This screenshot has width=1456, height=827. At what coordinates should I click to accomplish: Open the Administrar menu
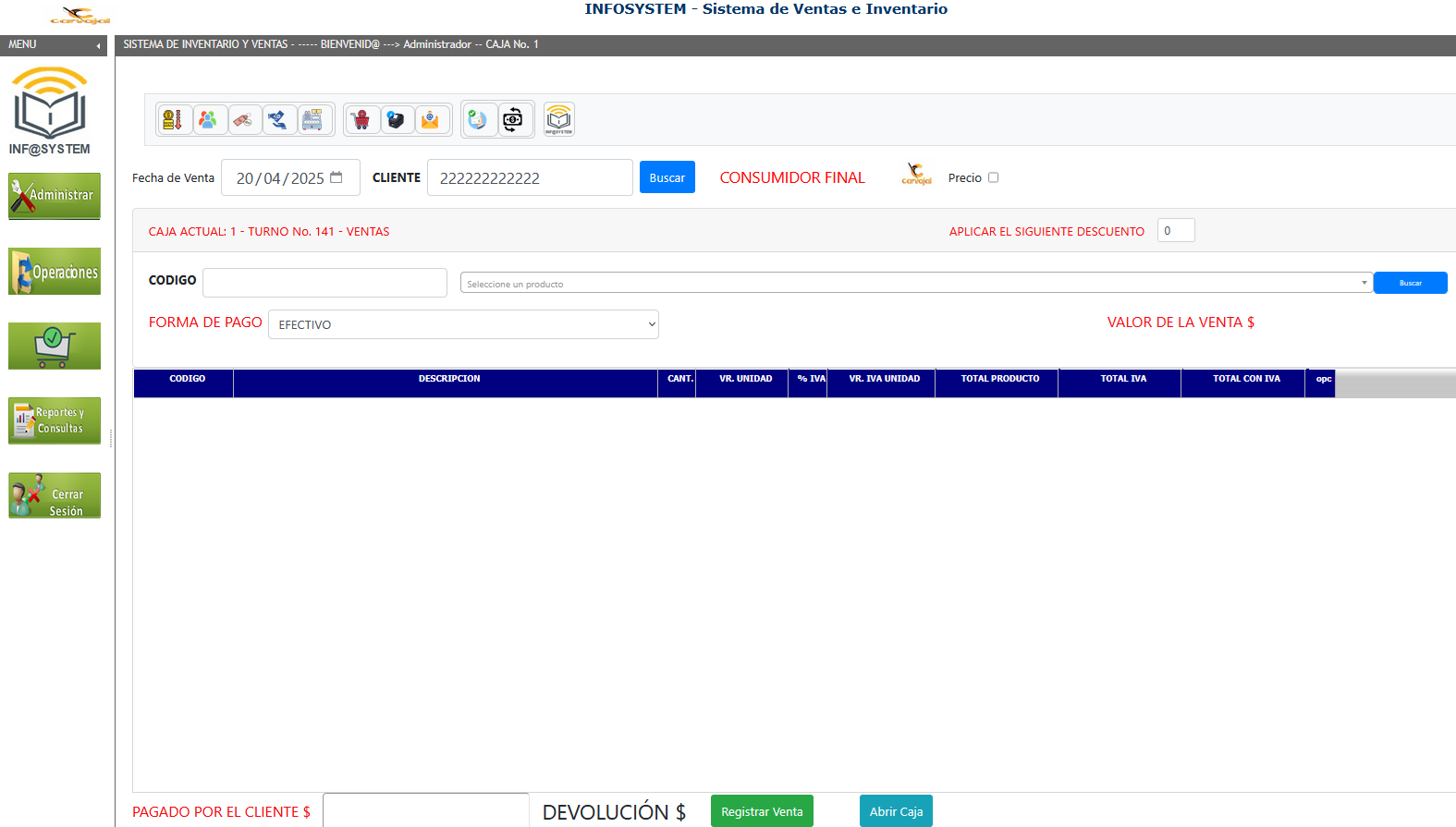pyautogui.click(x=55, y=196)
